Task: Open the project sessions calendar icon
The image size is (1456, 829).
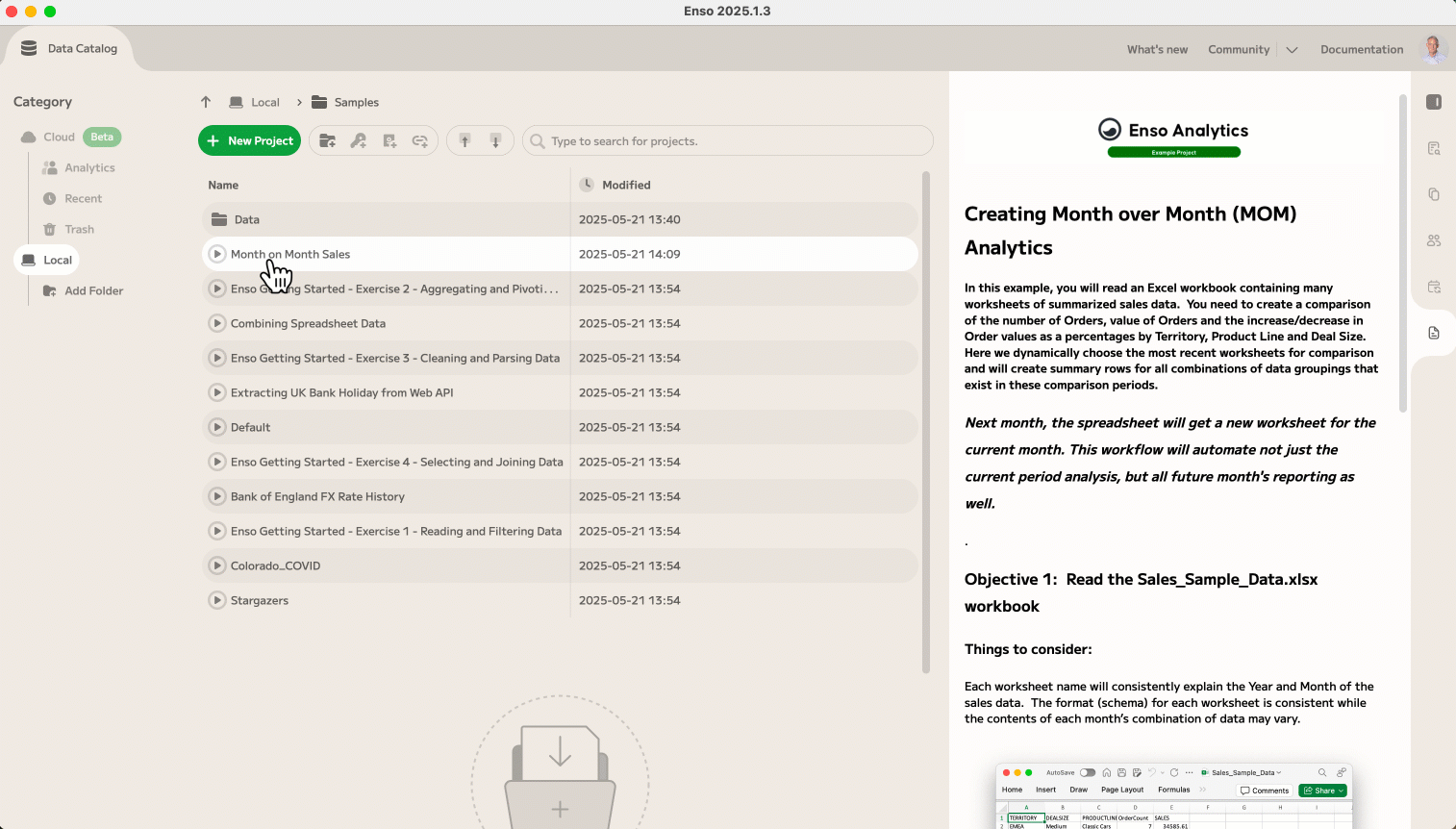Action: [1434, 287]
